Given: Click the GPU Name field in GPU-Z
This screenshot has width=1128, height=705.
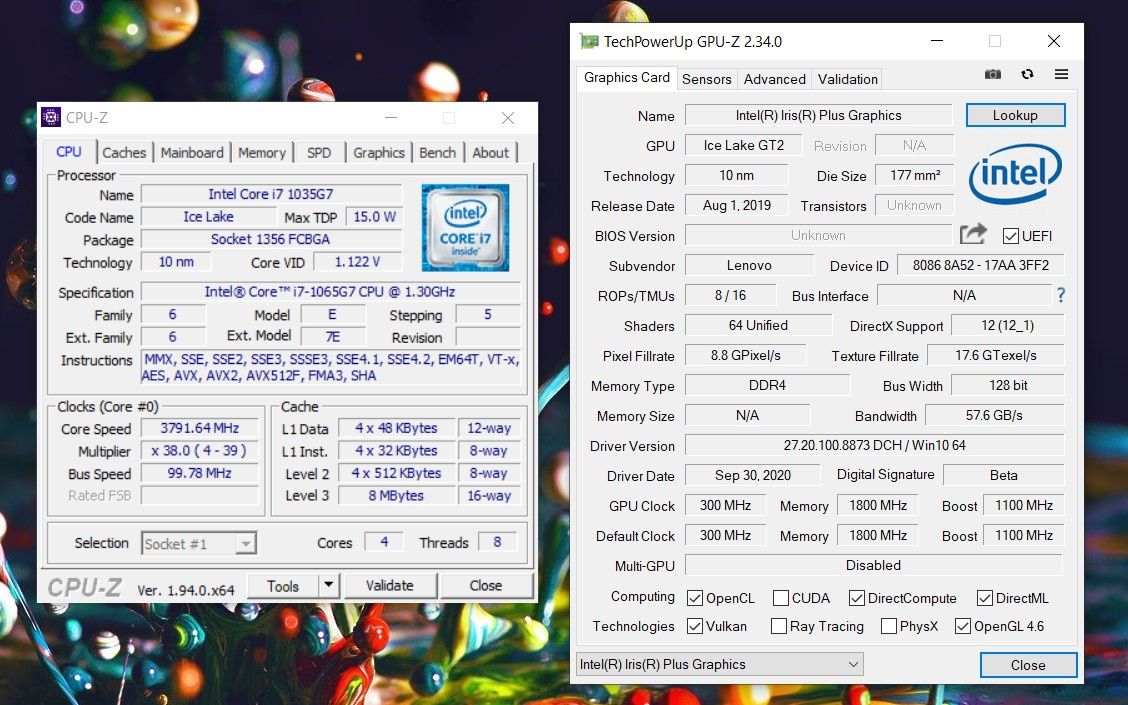Looking at the screenshot, I should pyautogui.click(x=819, y=115).
